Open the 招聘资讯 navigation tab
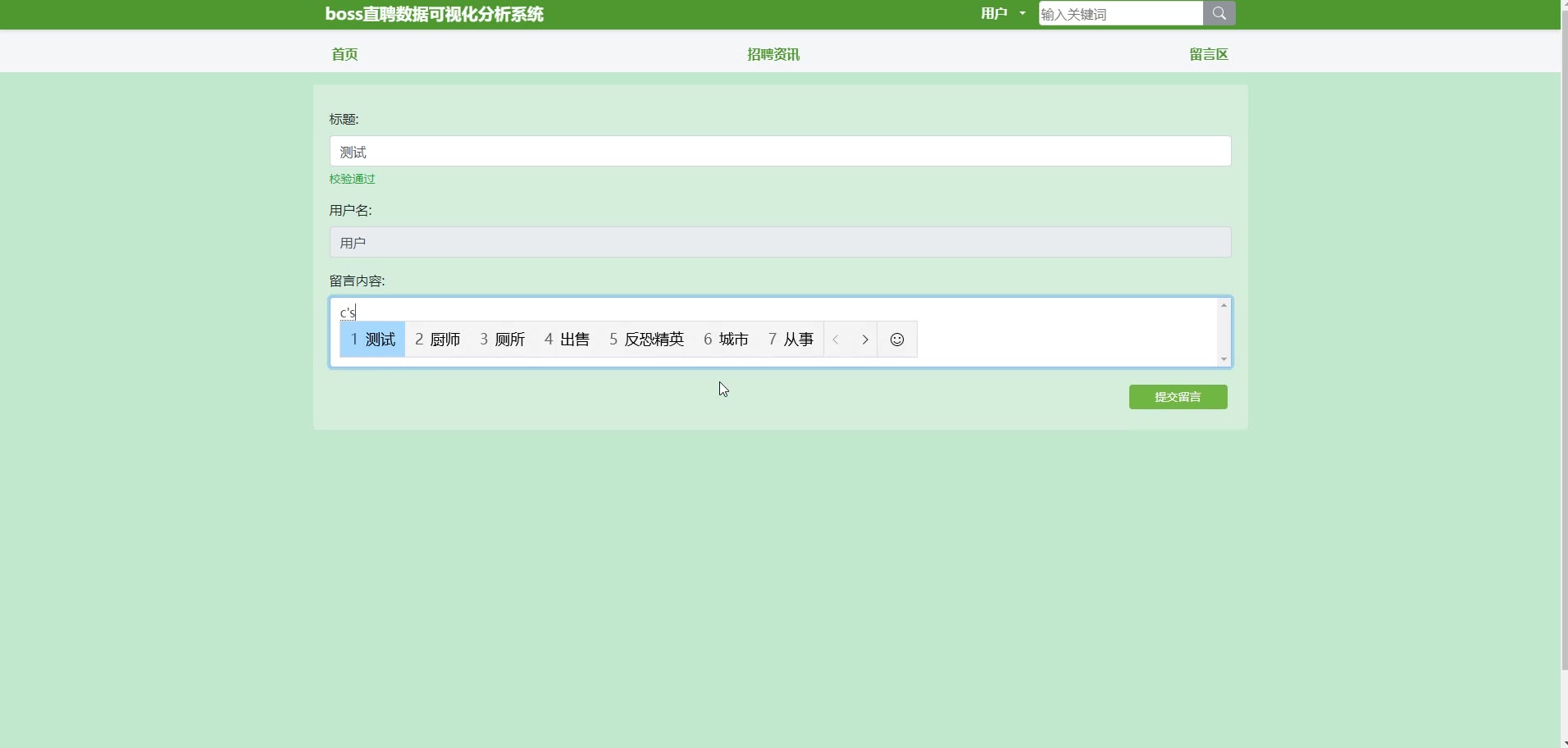The height and width of the screenshot is (748, 1568). (773, 54)
